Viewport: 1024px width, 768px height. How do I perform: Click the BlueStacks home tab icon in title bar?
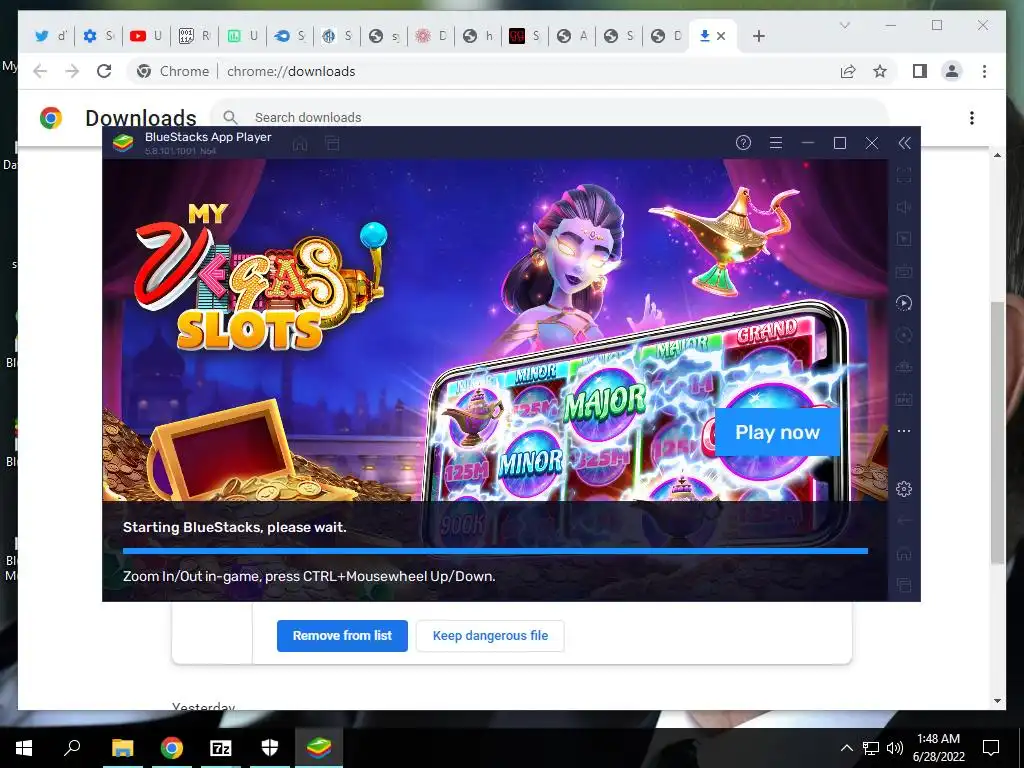(x=300, y=143)
